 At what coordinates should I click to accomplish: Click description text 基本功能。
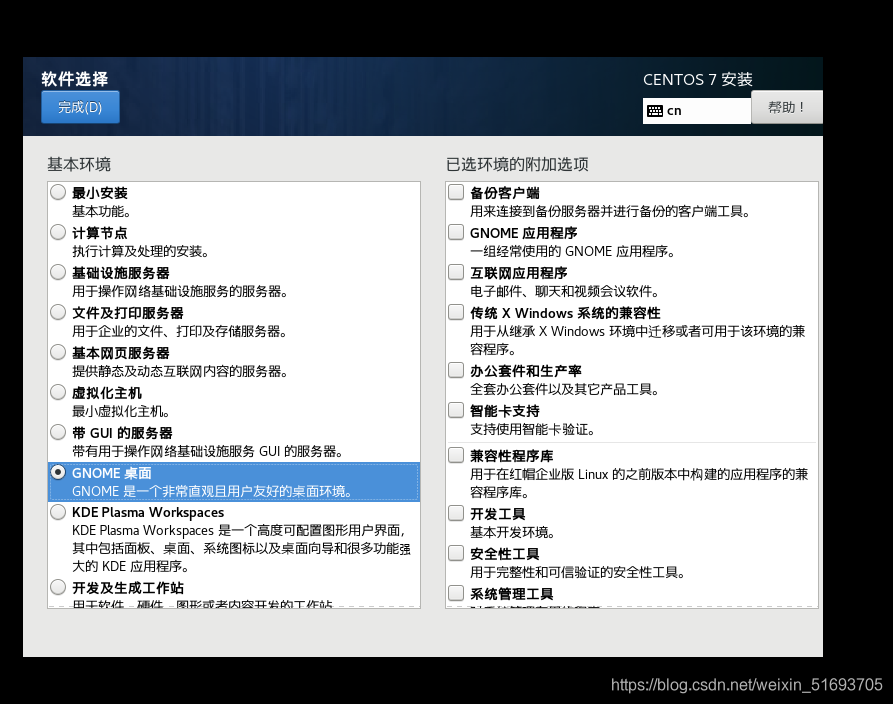pos(101,211)
